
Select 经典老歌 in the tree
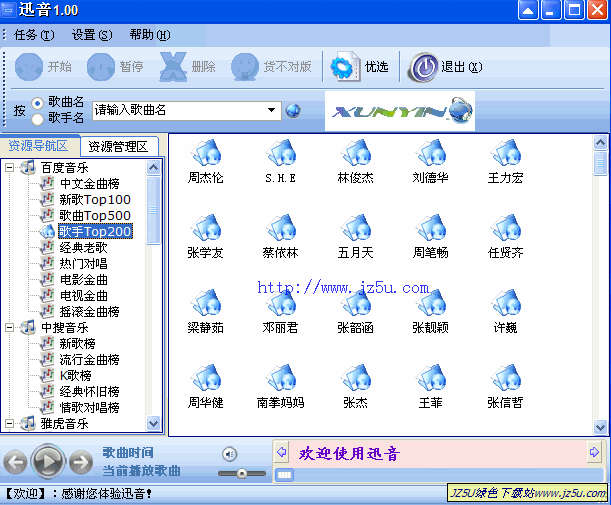click(83, 248)
